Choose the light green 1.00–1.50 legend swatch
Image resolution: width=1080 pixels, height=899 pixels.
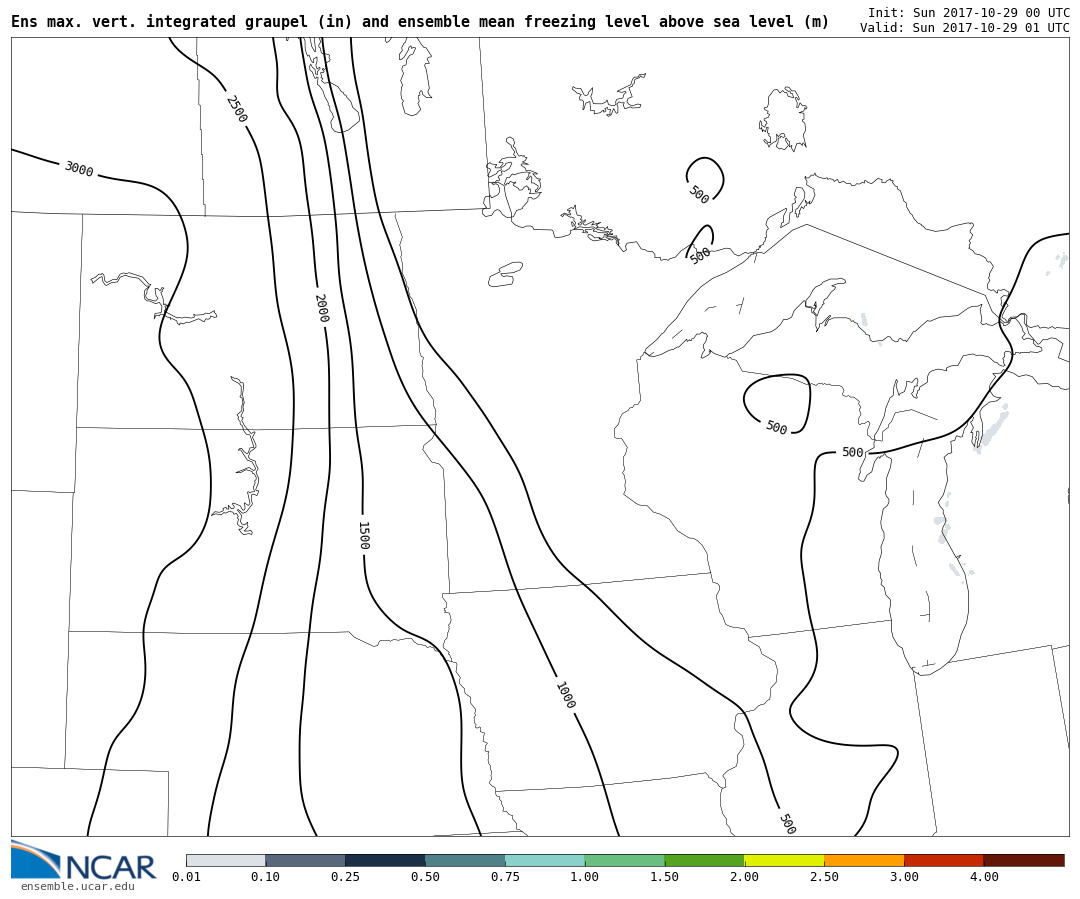coord(625,860)
